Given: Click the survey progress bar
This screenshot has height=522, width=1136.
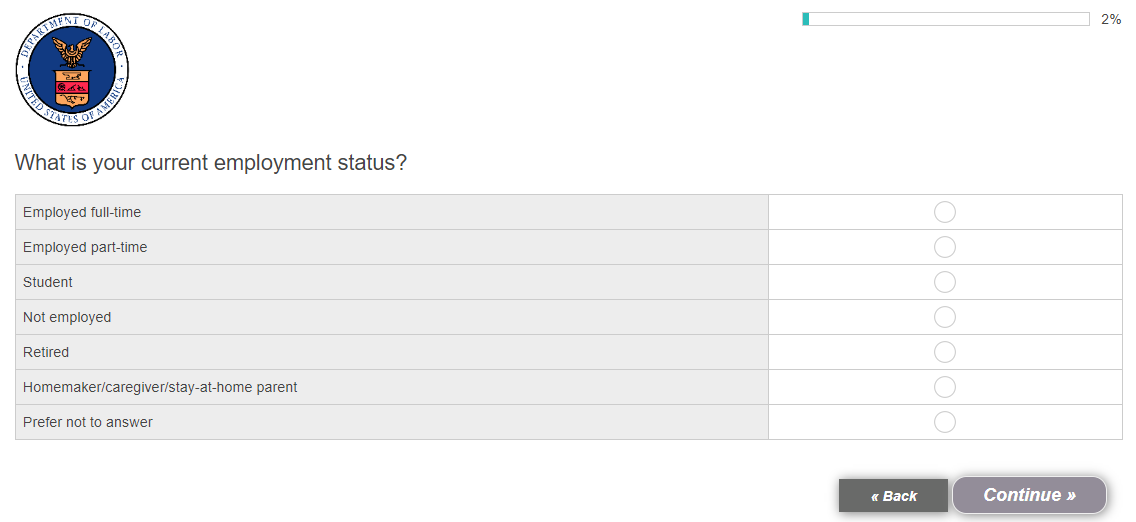Looking at the screenshot, I should pos(945,19).
